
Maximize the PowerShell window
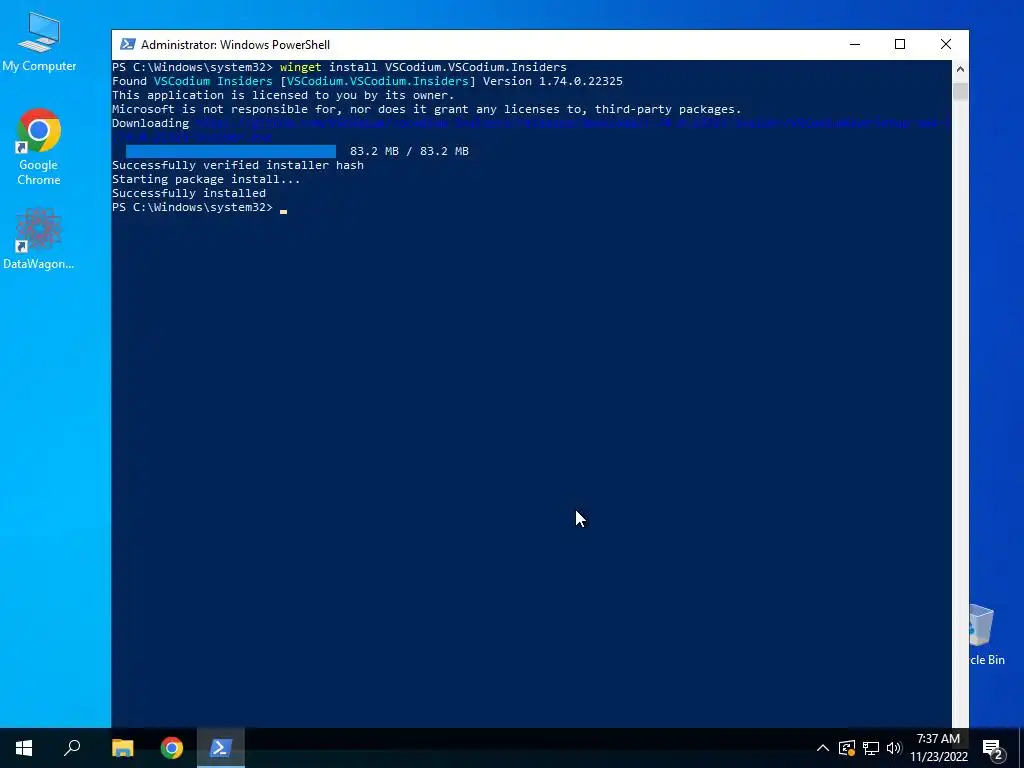(900, 44)
